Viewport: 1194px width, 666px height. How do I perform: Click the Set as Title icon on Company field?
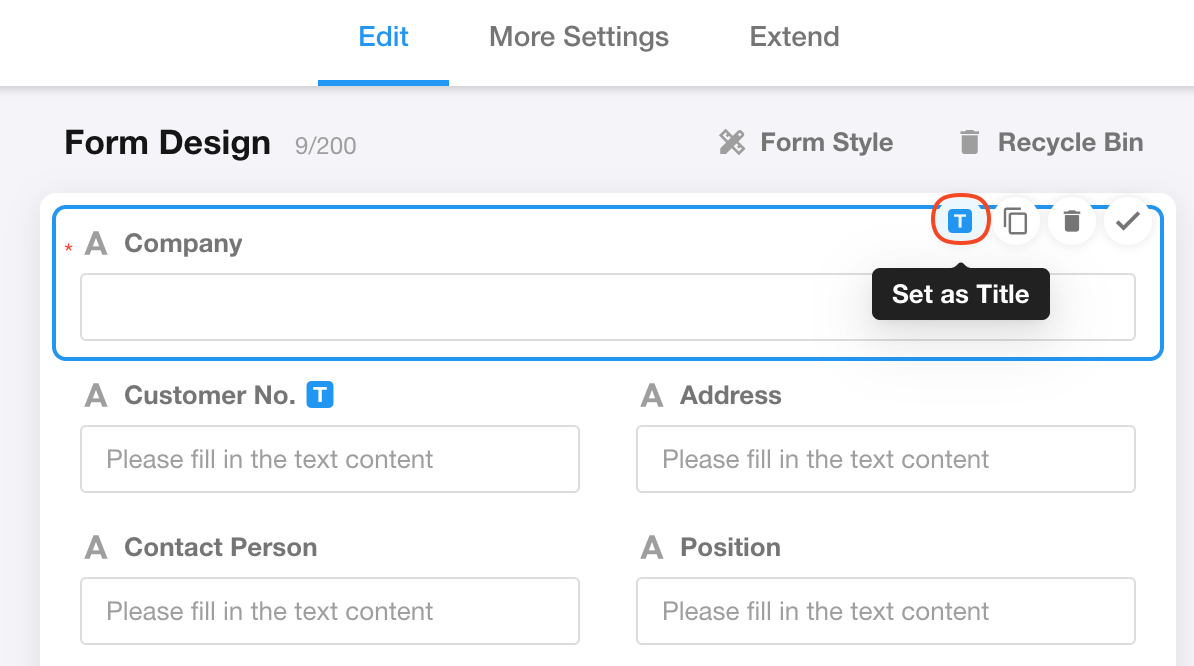coord(960,221)
